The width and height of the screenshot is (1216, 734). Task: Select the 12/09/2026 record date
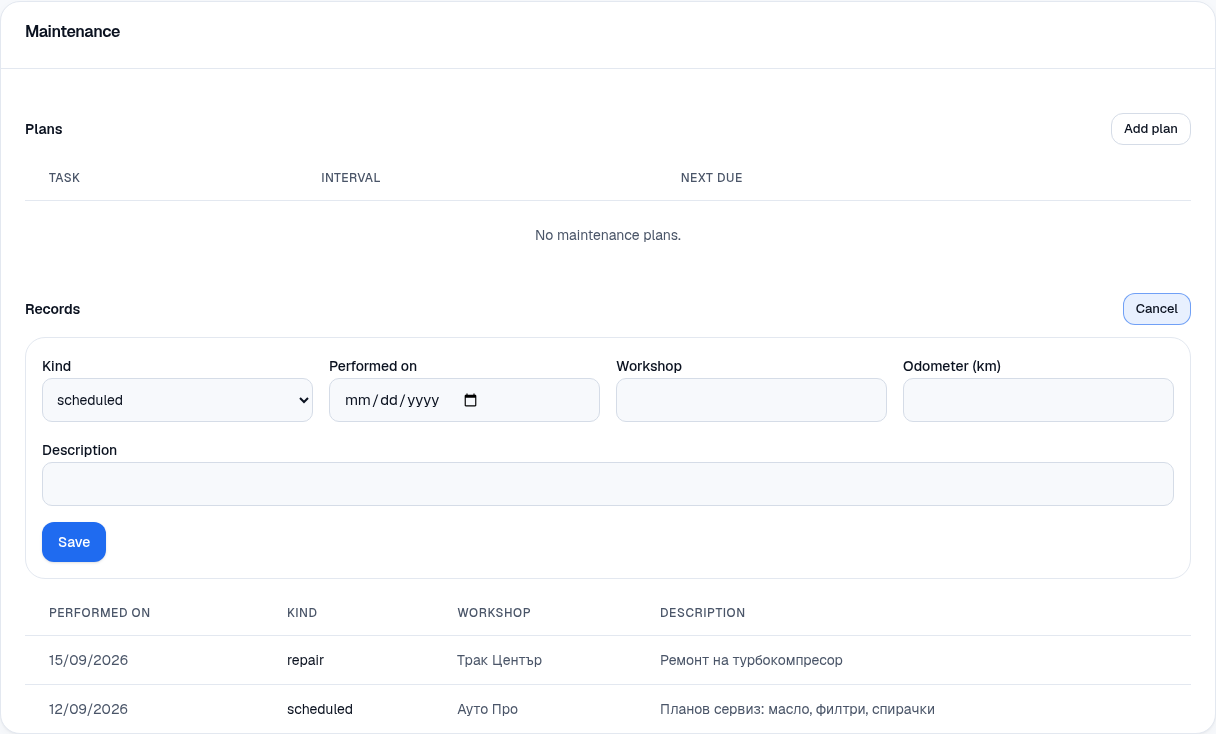(89, 709)
